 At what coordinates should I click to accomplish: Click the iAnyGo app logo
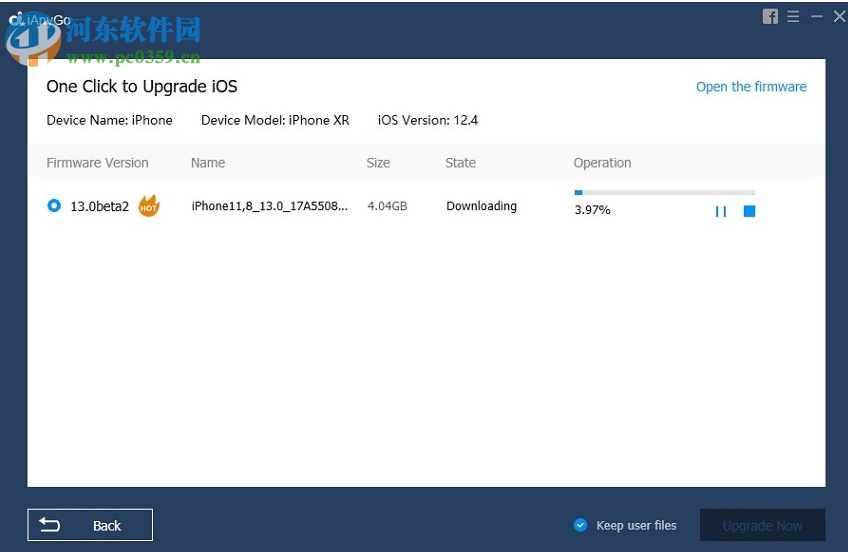pyautogui.click(x=17, y=19)
